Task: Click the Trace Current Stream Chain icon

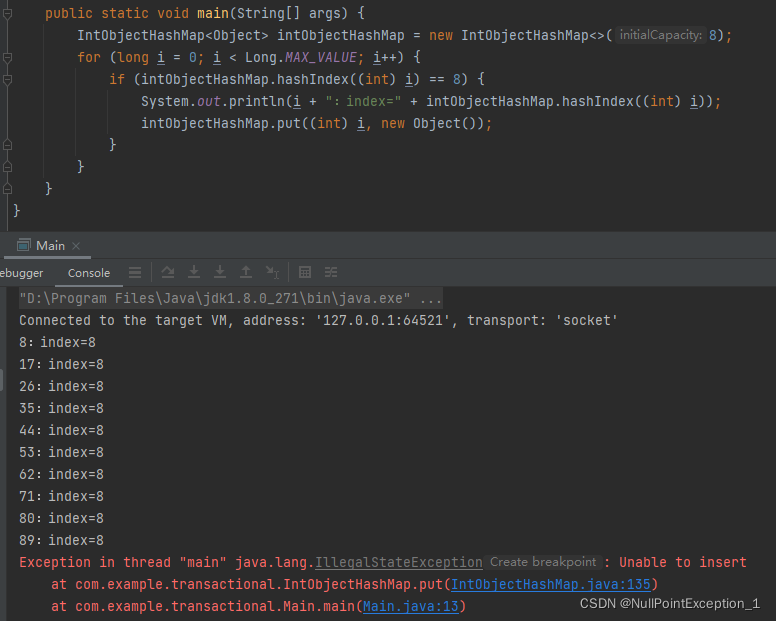Action: coord(331,272)
